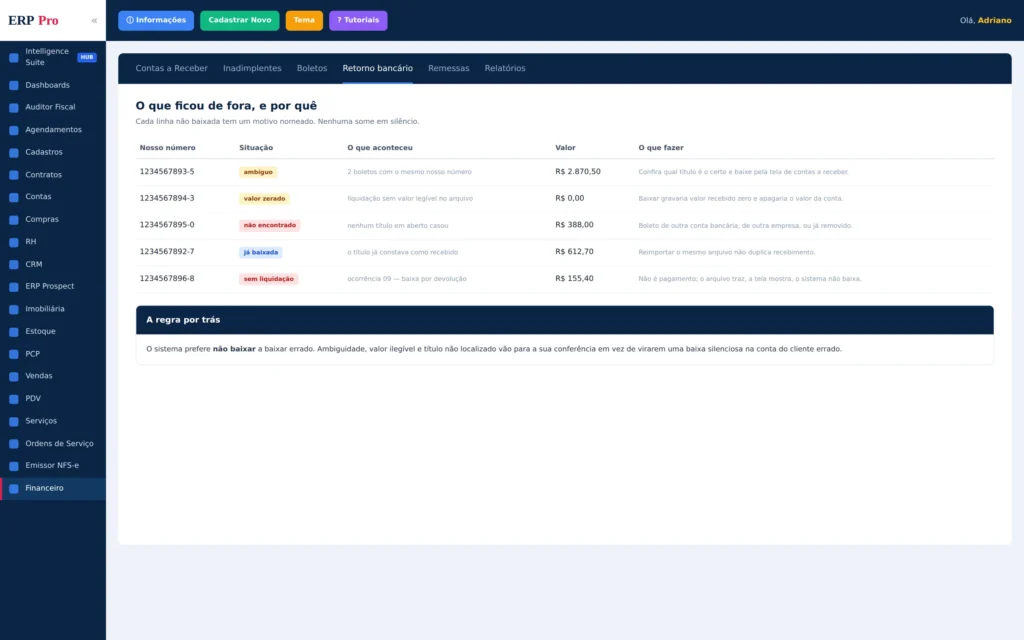
Task: Click the Informações button
Action: coord(156,20)
